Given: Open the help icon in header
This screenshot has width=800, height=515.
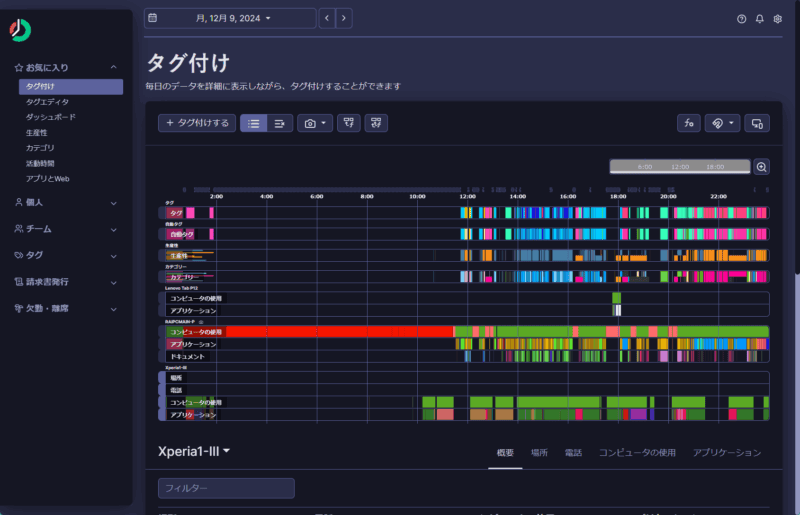Looking at the screenshot, I should 741,19.
